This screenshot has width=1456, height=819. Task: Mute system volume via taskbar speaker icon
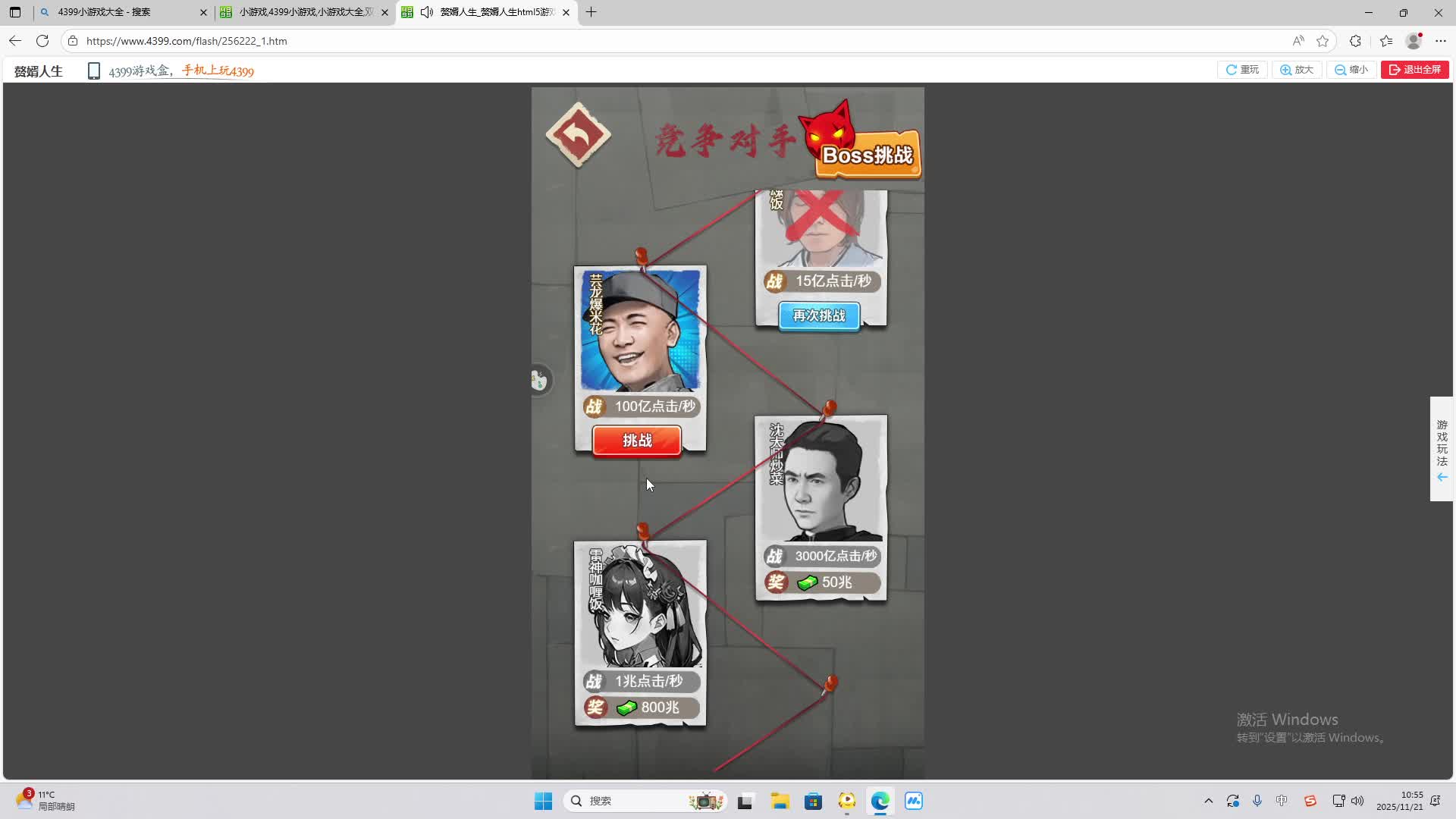1357,800
